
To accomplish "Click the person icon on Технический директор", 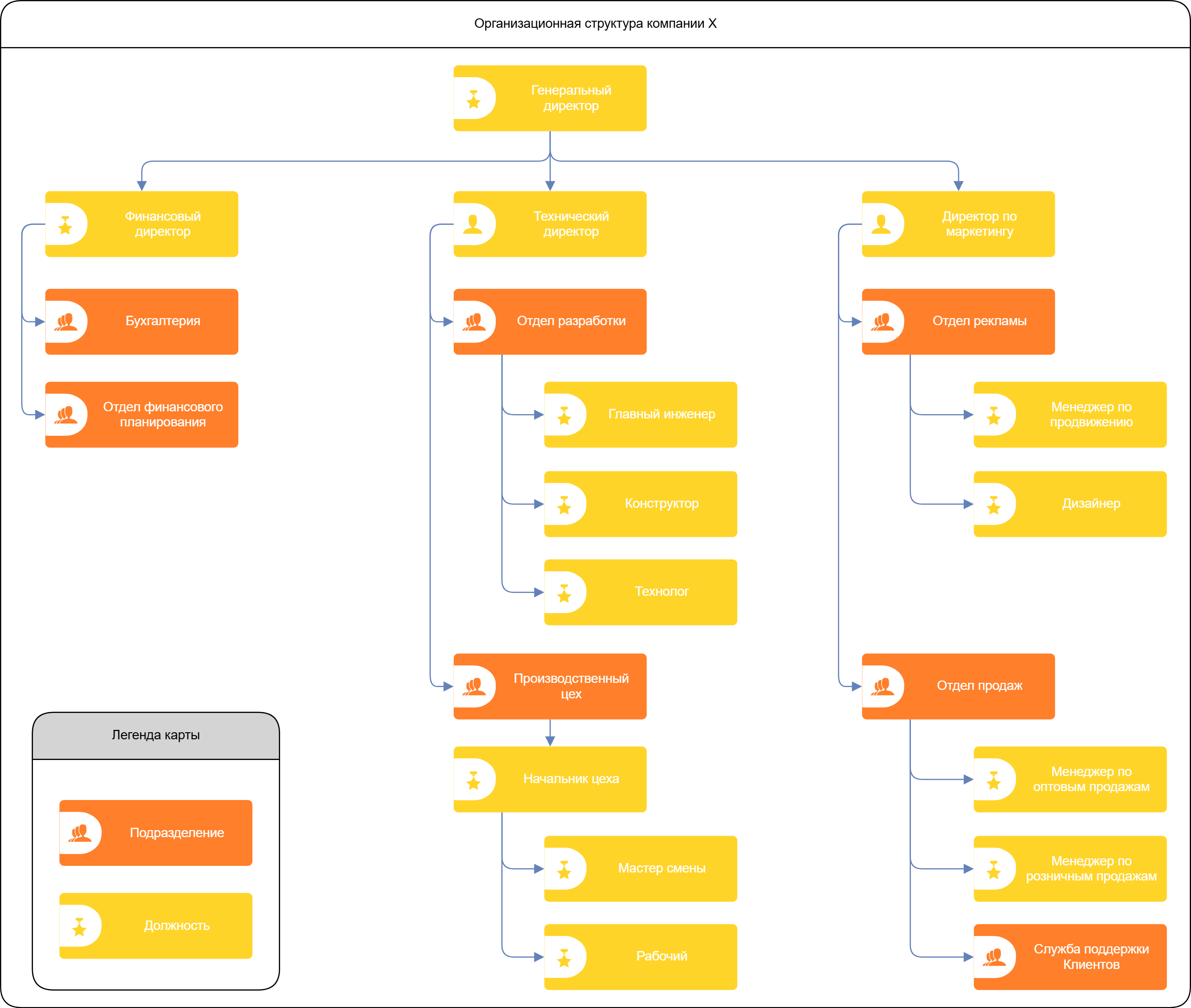I will point(473,224).
